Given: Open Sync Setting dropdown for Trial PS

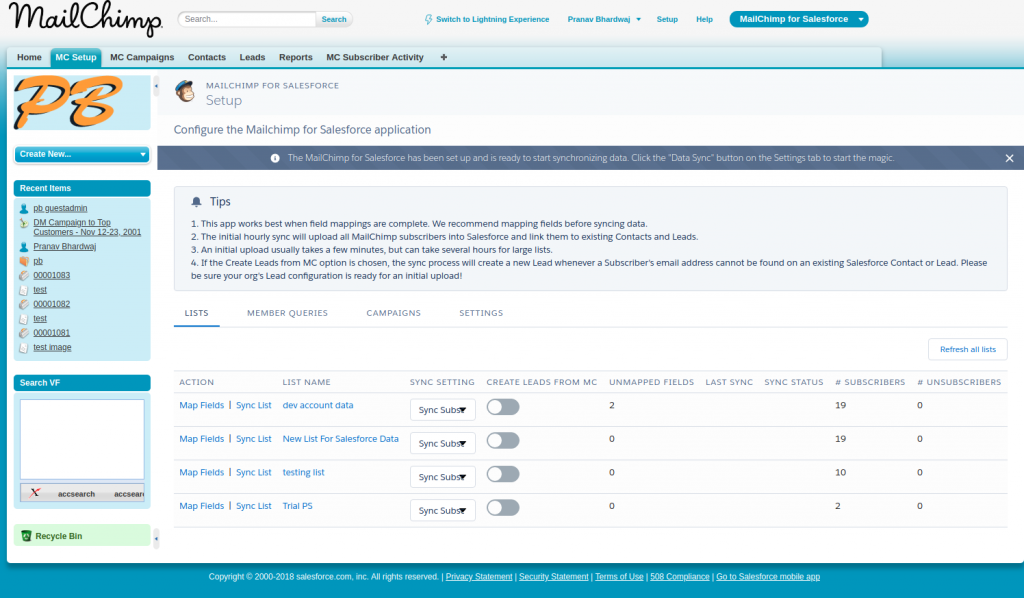Looking at the screenshot, I should [443, 511].
